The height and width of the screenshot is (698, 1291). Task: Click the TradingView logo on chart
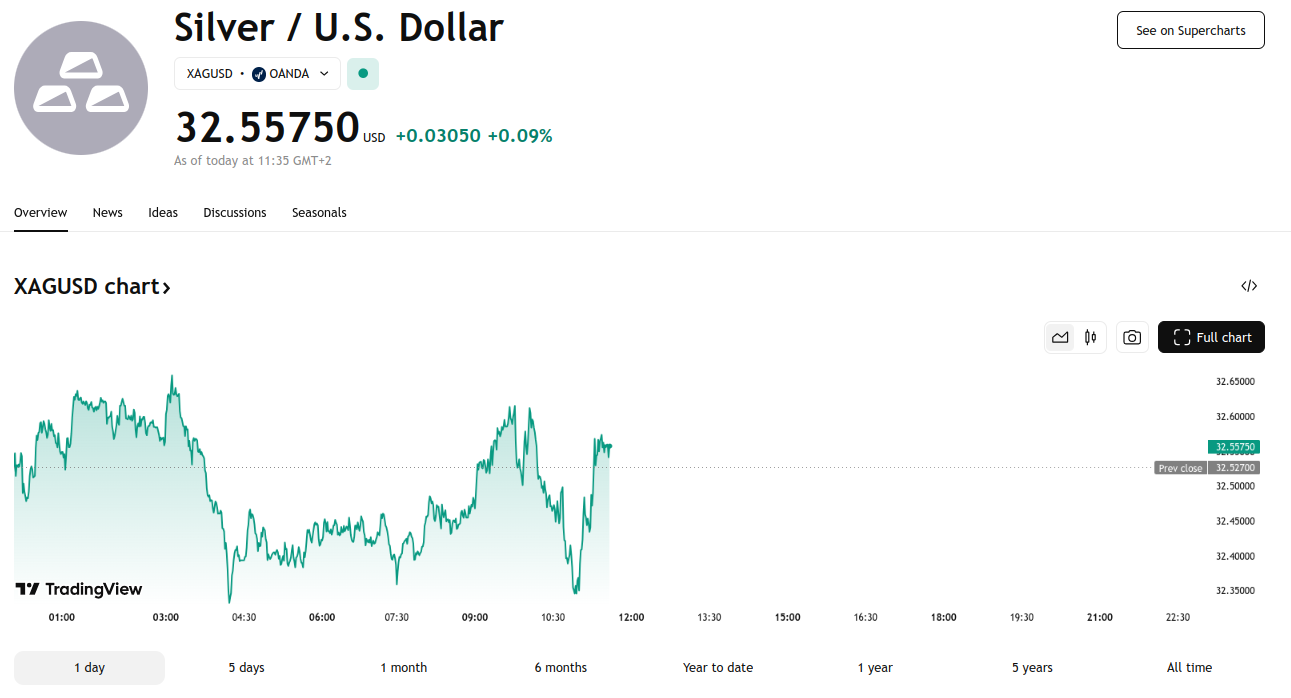click(x=79, y=589)
